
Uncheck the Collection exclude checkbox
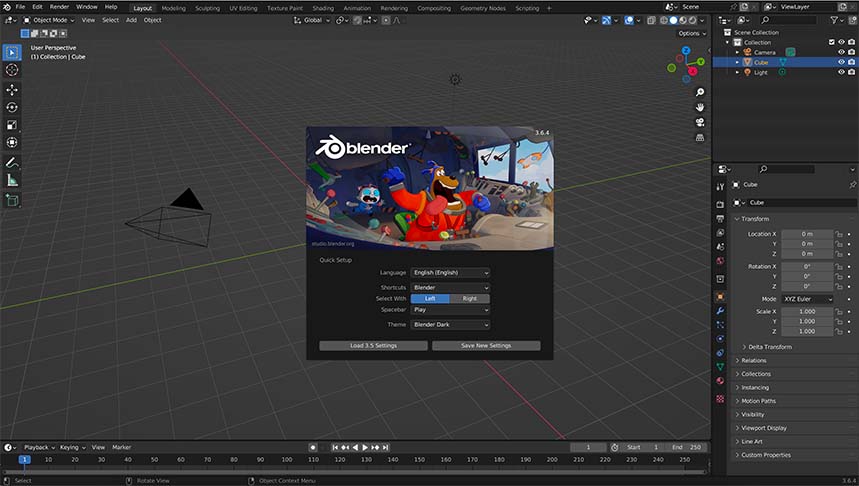pos(831,42)
